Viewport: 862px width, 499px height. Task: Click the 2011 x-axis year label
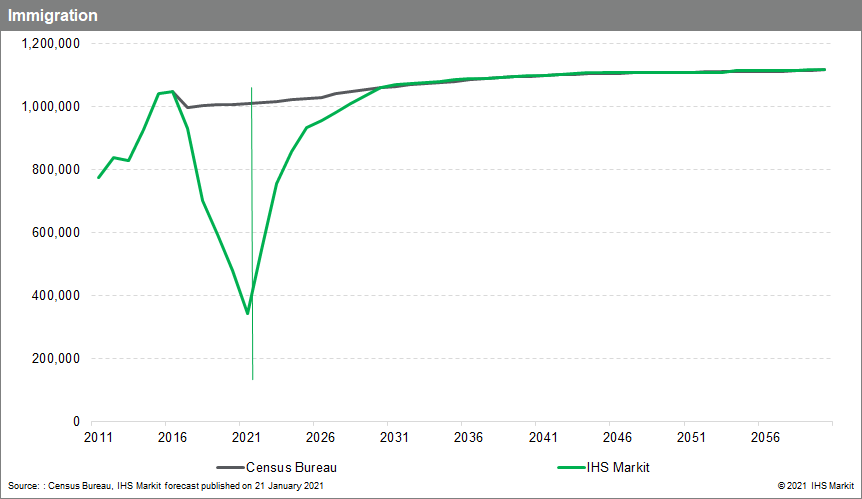98,438
